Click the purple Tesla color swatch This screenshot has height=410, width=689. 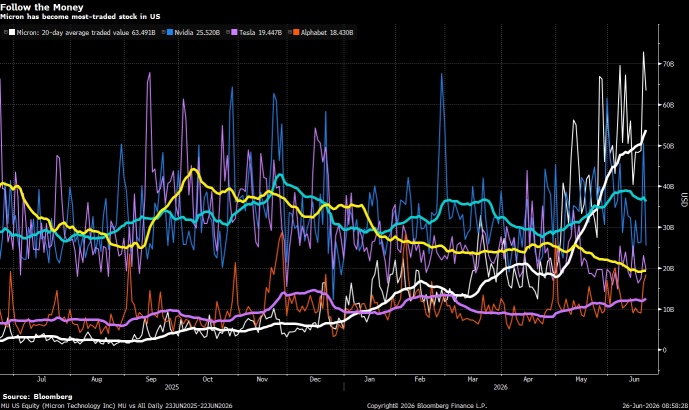coord(234,32)
